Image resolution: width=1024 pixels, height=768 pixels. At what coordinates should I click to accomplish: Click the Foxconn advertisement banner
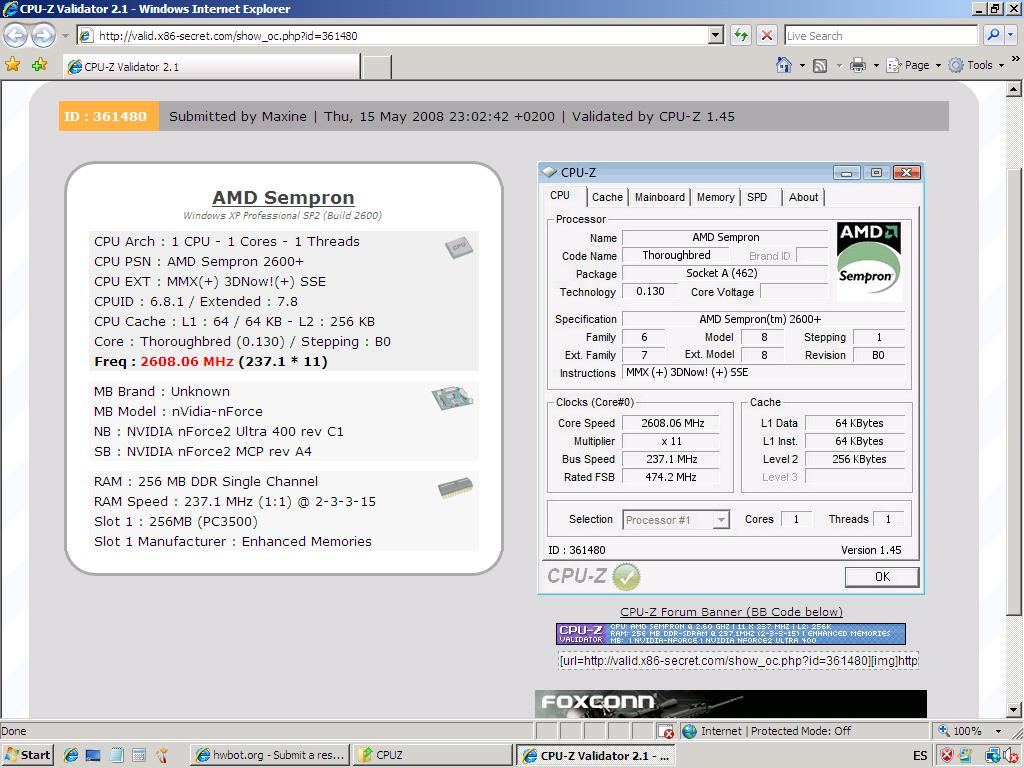[730, 704]
